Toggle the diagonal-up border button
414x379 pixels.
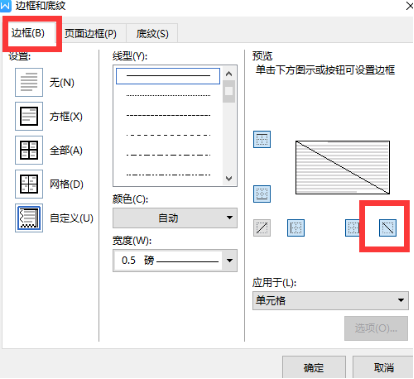coord(262,228)
